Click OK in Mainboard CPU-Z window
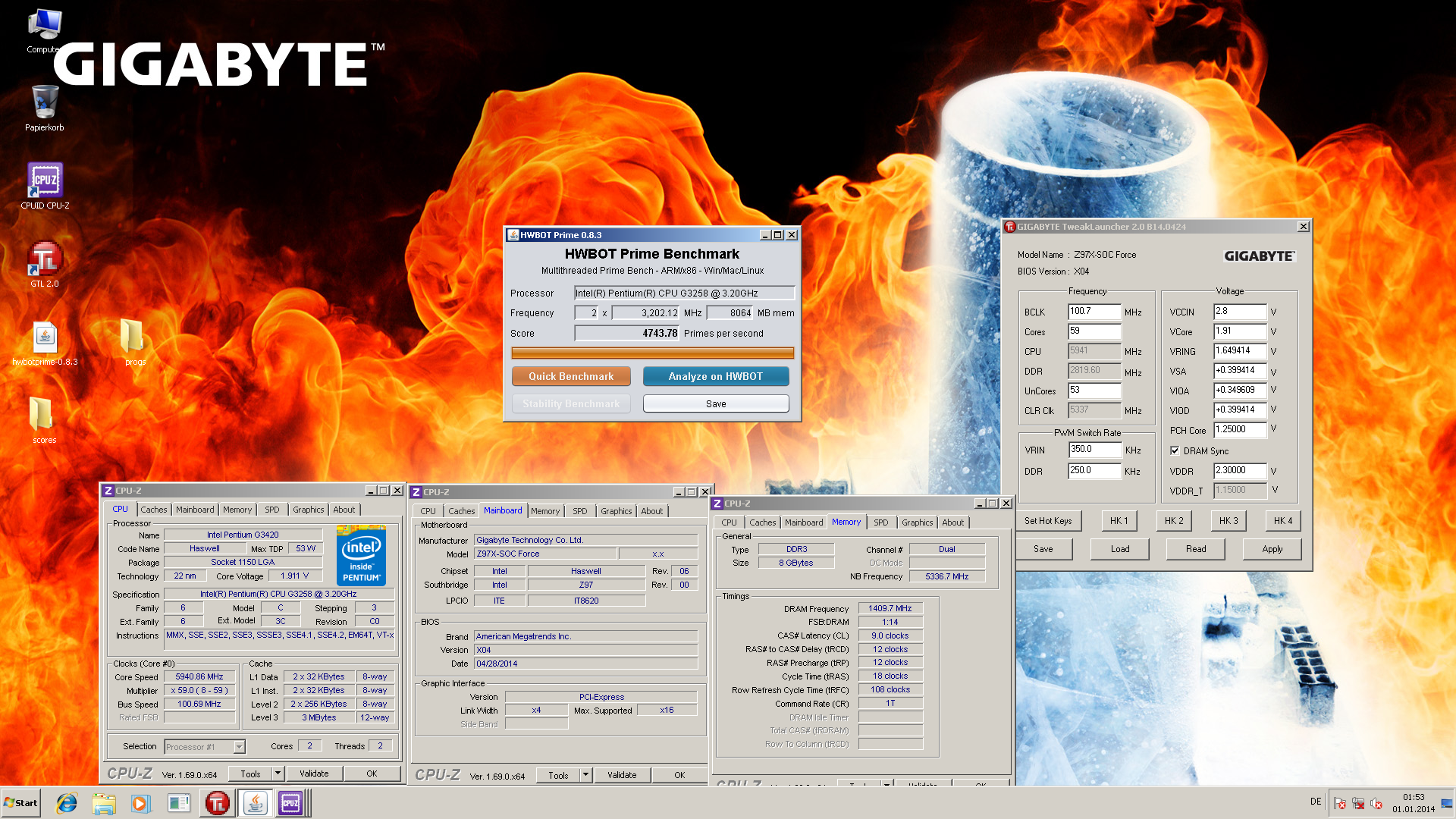The height and width of the screenshot is (819, 1456). point(679,775)
